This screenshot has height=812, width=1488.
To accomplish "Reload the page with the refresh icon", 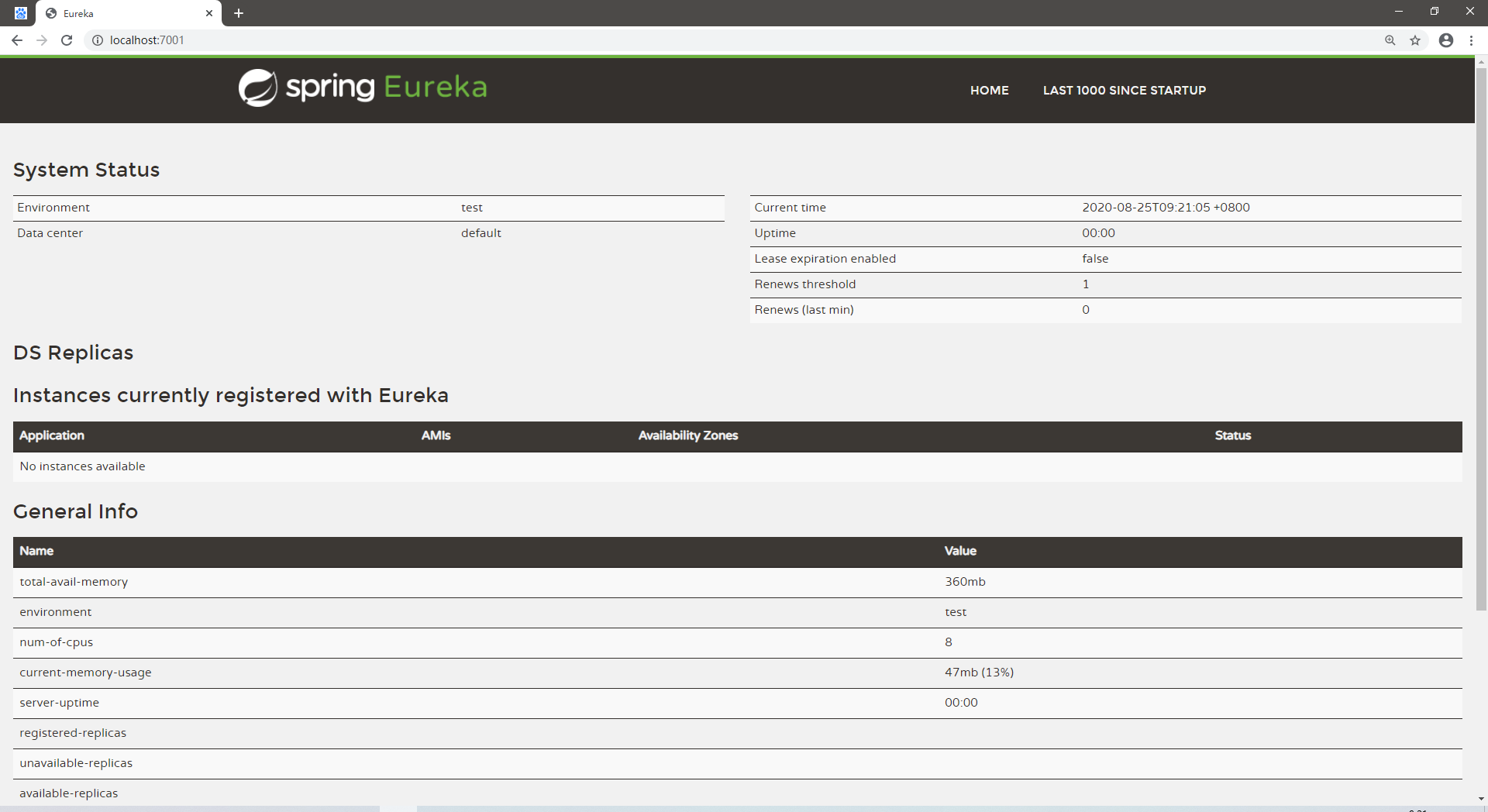I will pos(67,40).
